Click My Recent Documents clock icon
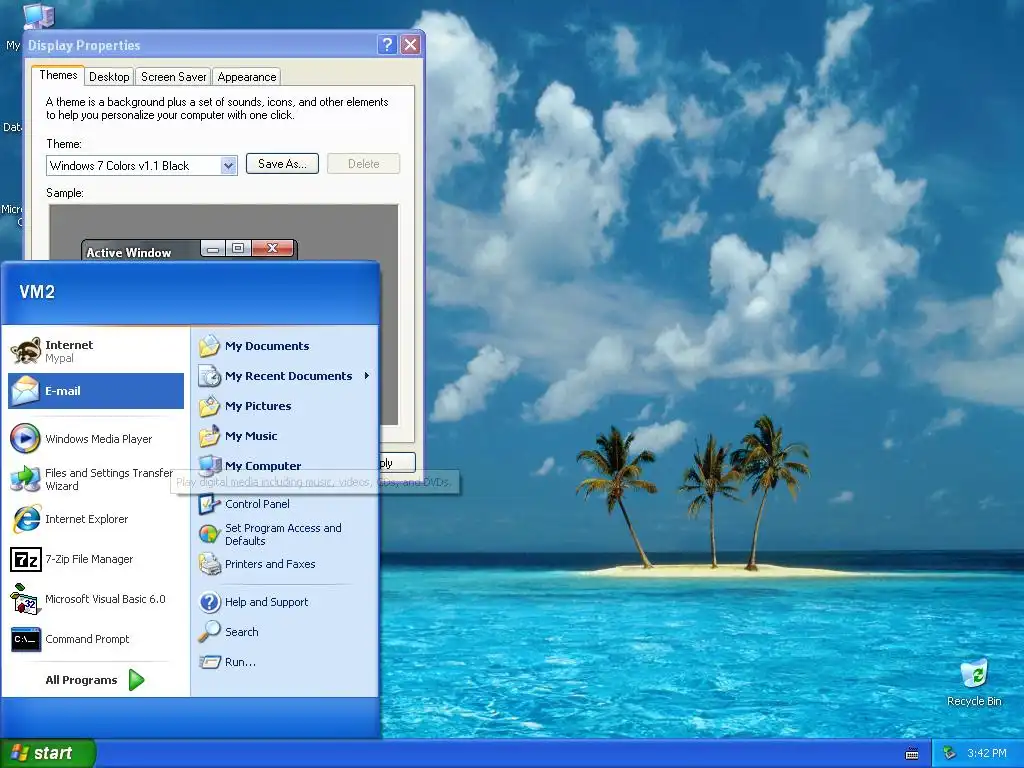 [x=209, y=376]
